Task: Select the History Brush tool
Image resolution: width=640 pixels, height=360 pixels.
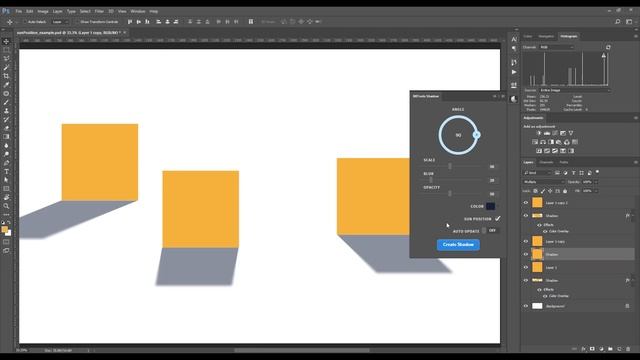Action: [6, 120]
